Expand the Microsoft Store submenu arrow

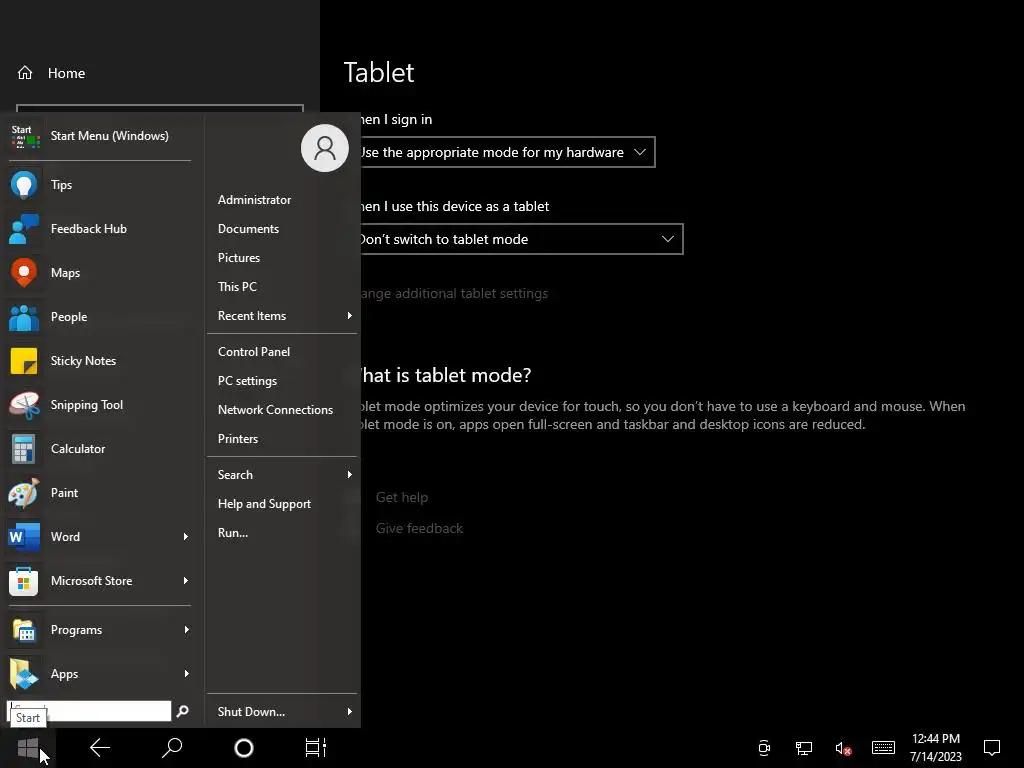pos(186,581)
